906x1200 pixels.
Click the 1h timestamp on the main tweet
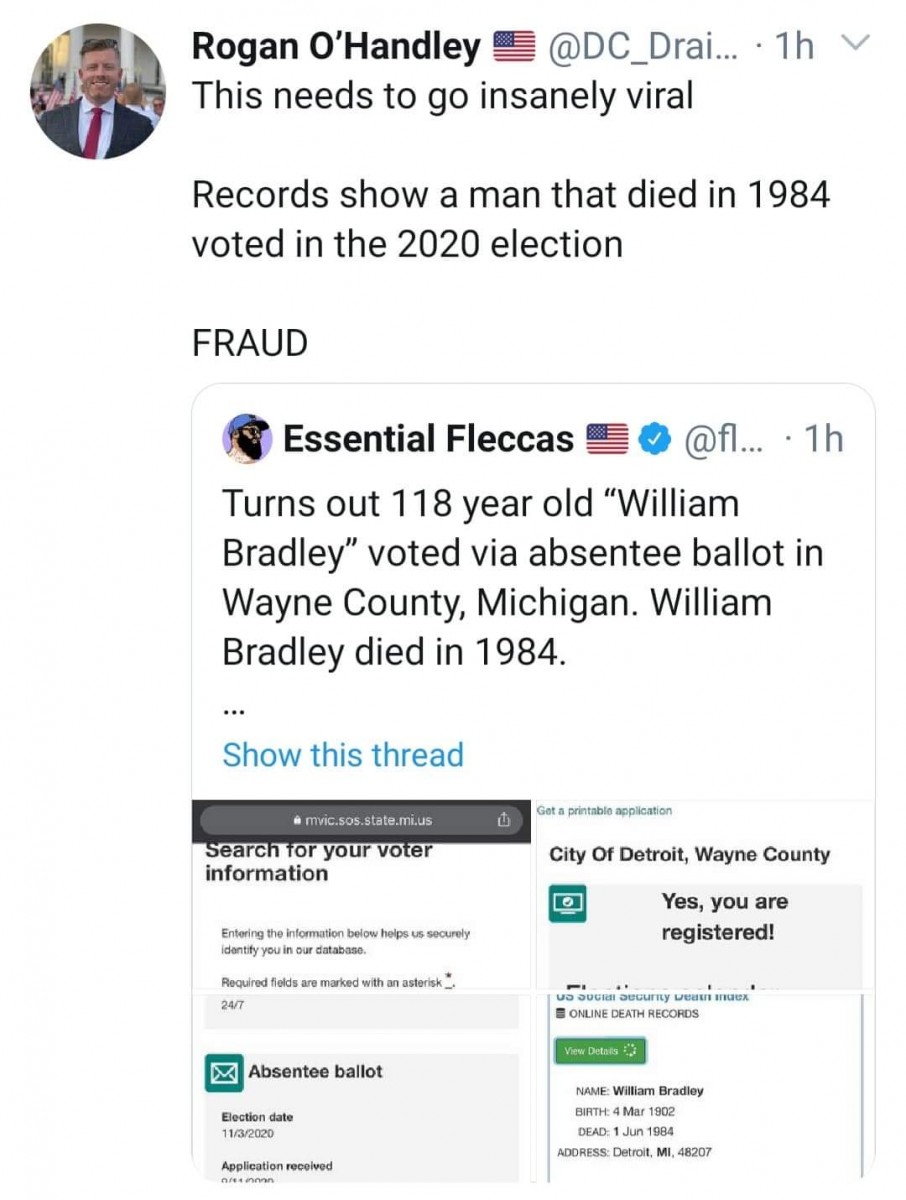coord(792,45)
